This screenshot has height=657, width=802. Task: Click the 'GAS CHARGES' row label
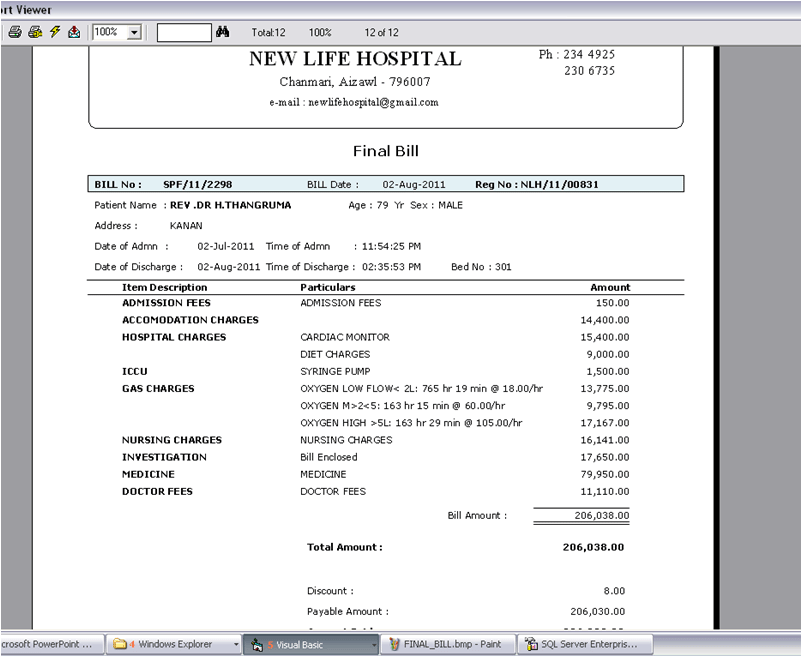(158, 389)
